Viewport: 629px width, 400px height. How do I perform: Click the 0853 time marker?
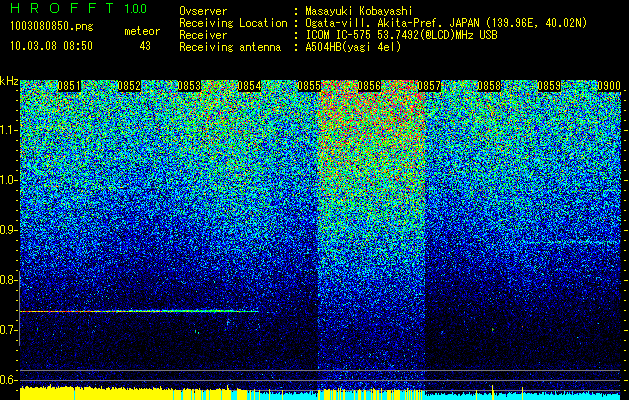[189, 86]
